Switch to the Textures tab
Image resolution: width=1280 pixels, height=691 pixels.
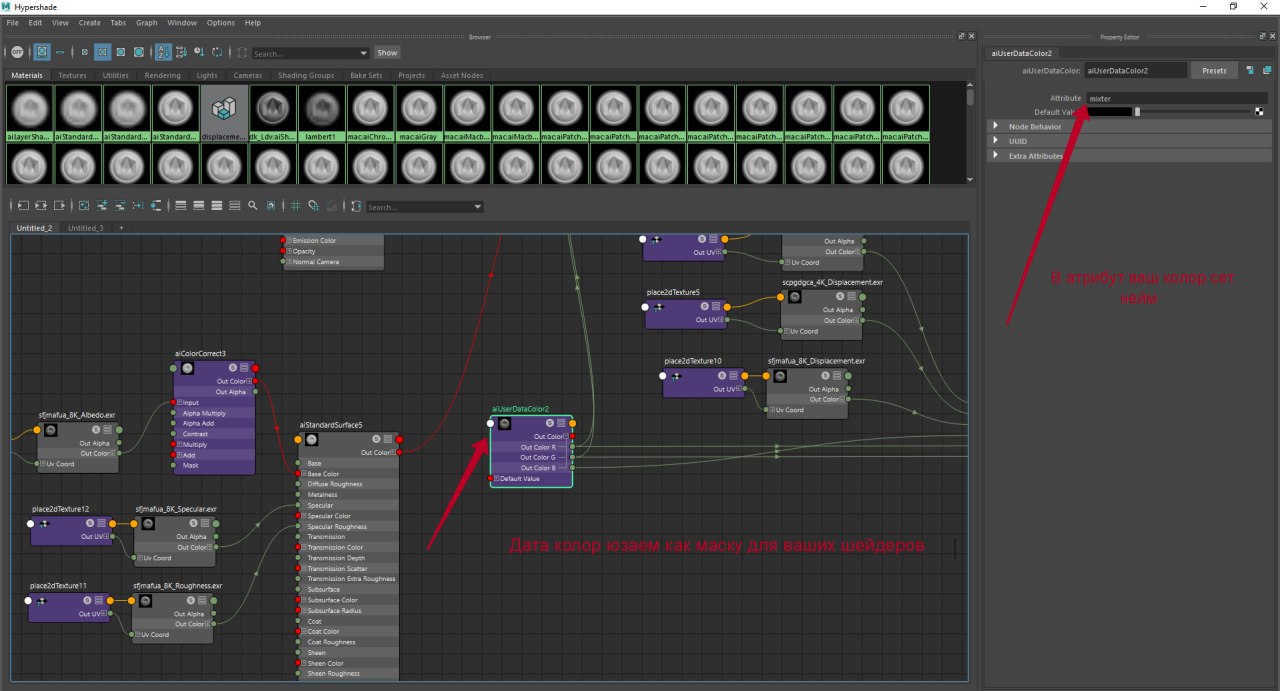(x=72, y=75)
